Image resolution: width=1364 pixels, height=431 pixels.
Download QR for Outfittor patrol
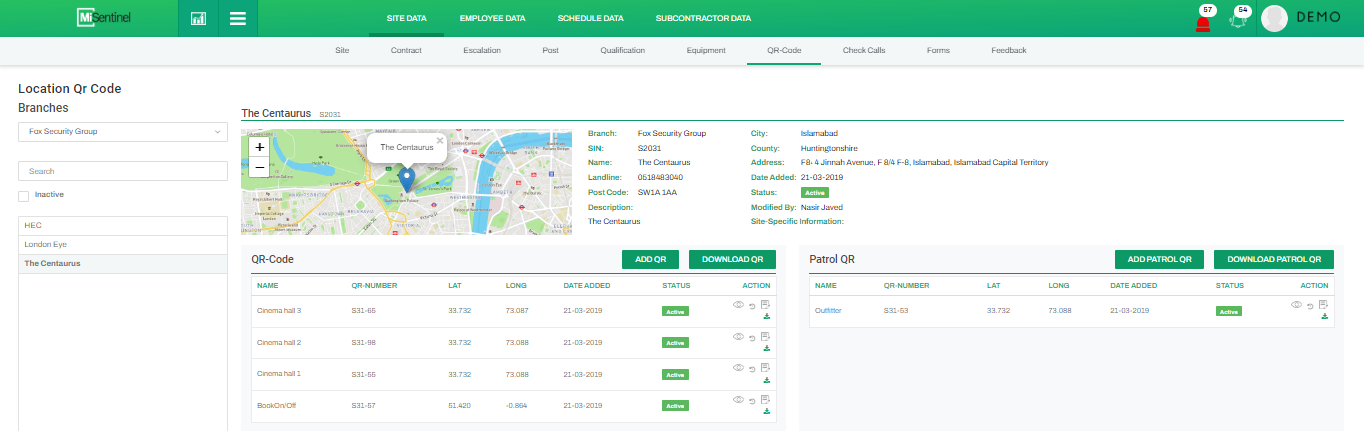click(x=1324, y=317)
